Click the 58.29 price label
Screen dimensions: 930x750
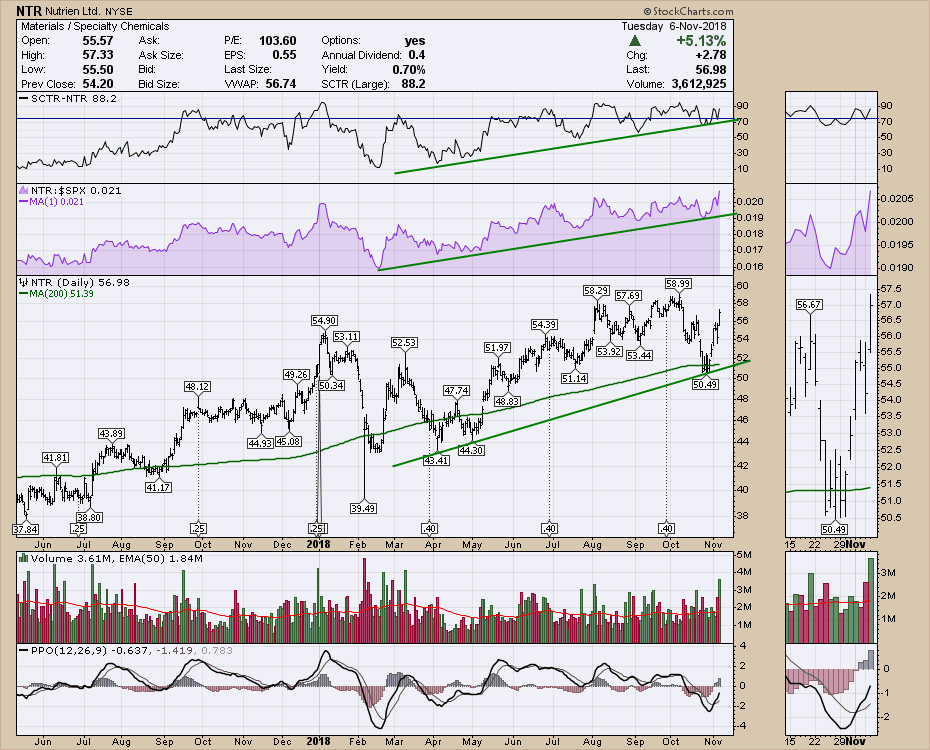tap(595, 291)
